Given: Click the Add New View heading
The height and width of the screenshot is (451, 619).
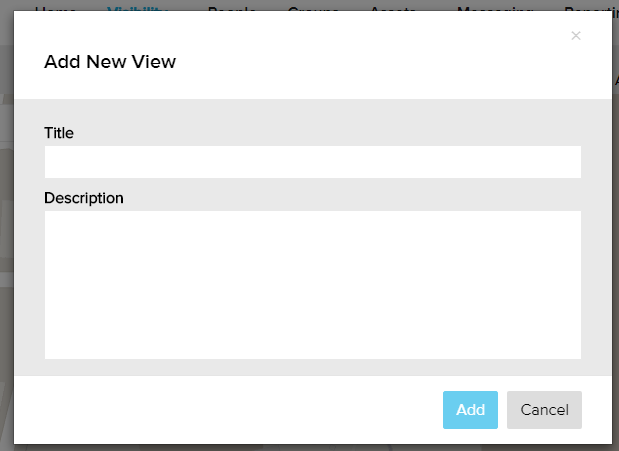Looking at the screenshot, I should point(110,62).
